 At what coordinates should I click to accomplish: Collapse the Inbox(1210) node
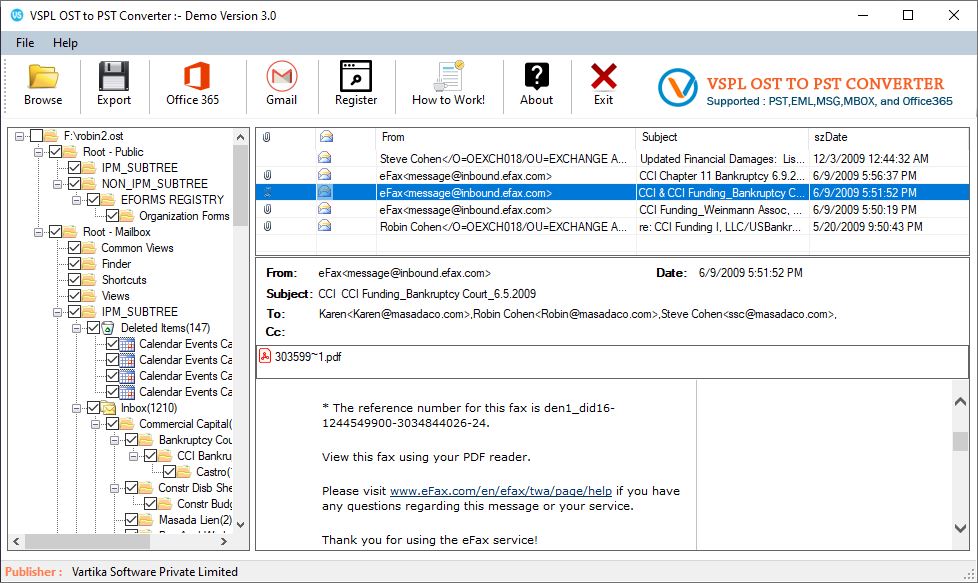(x=76, y=408)
